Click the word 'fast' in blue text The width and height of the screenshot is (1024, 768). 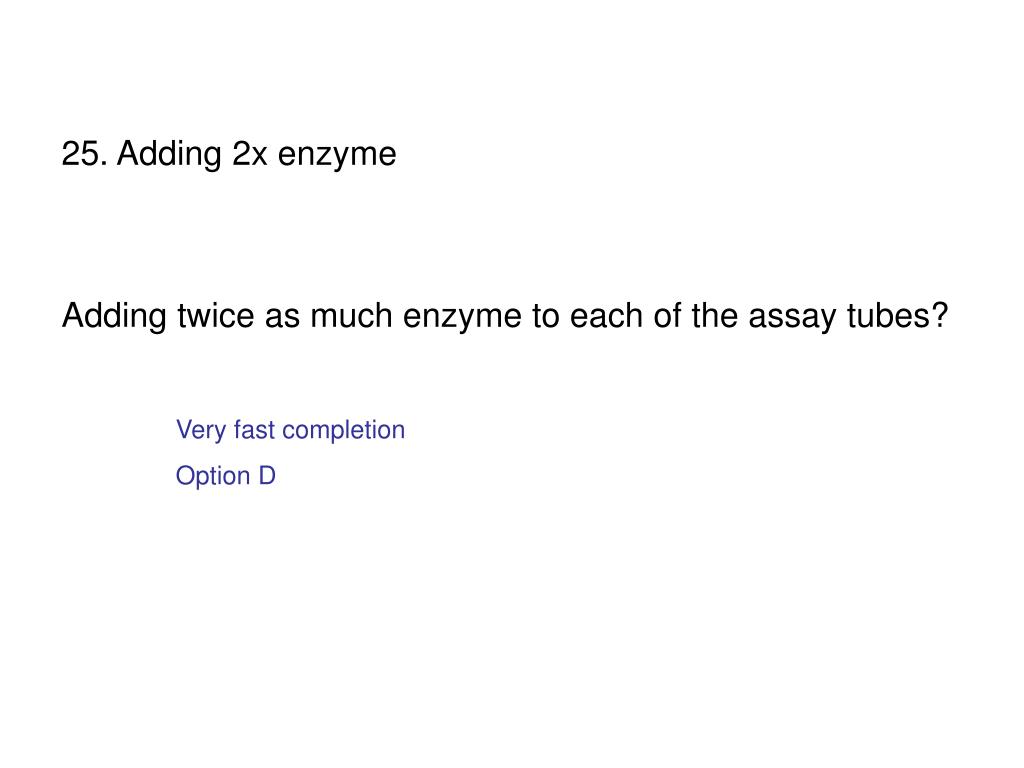(x=254, y=430)
